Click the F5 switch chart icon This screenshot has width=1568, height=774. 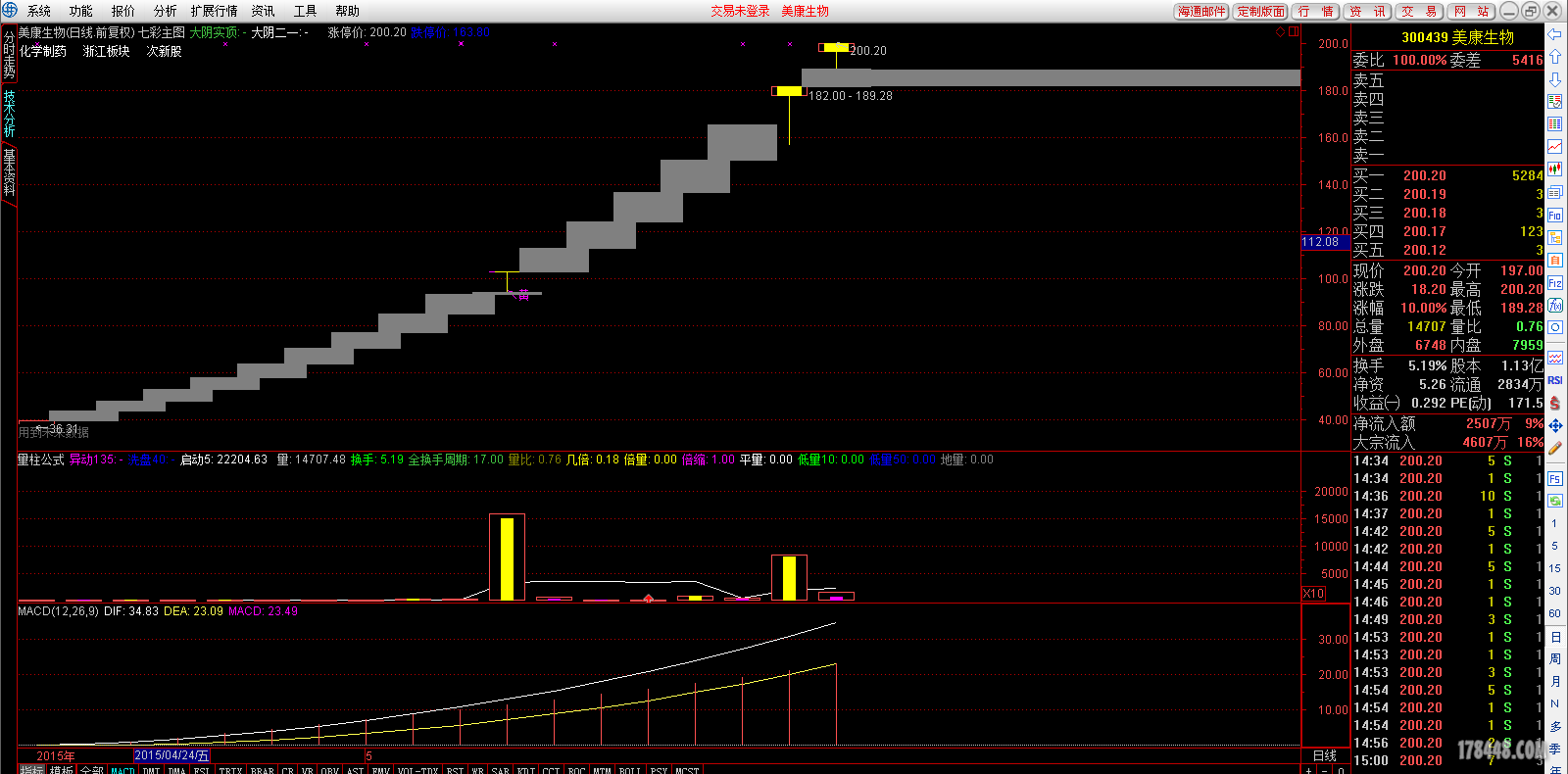point(1555,478)
